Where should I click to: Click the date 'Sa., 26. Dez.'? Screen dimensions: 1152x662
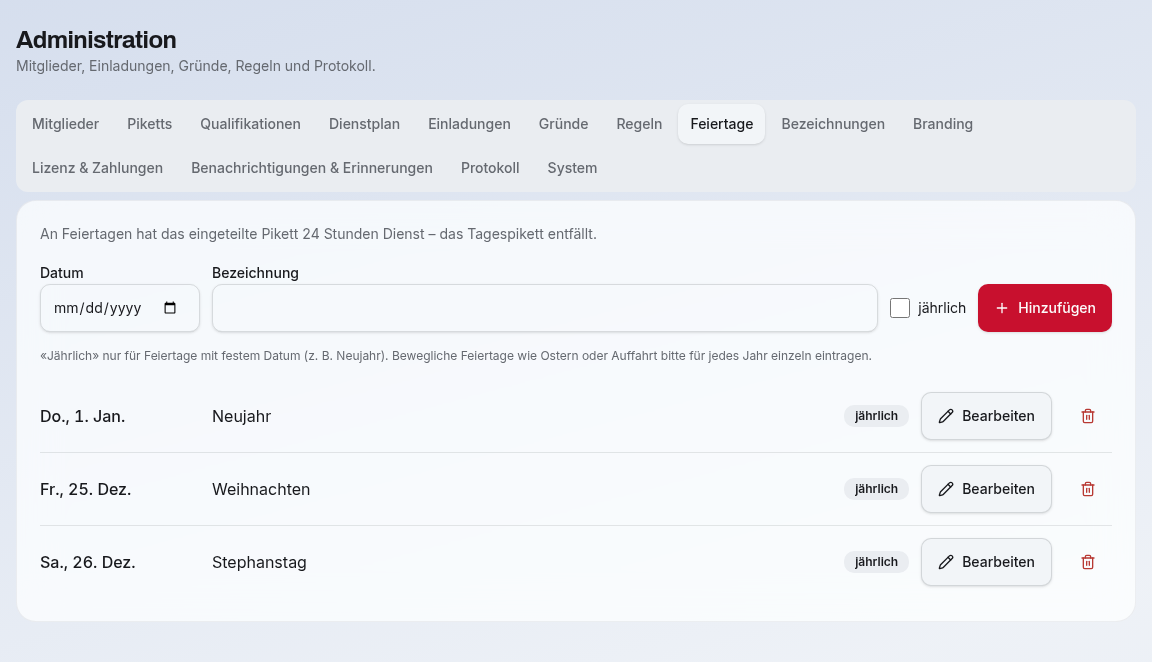click(87, 563)
